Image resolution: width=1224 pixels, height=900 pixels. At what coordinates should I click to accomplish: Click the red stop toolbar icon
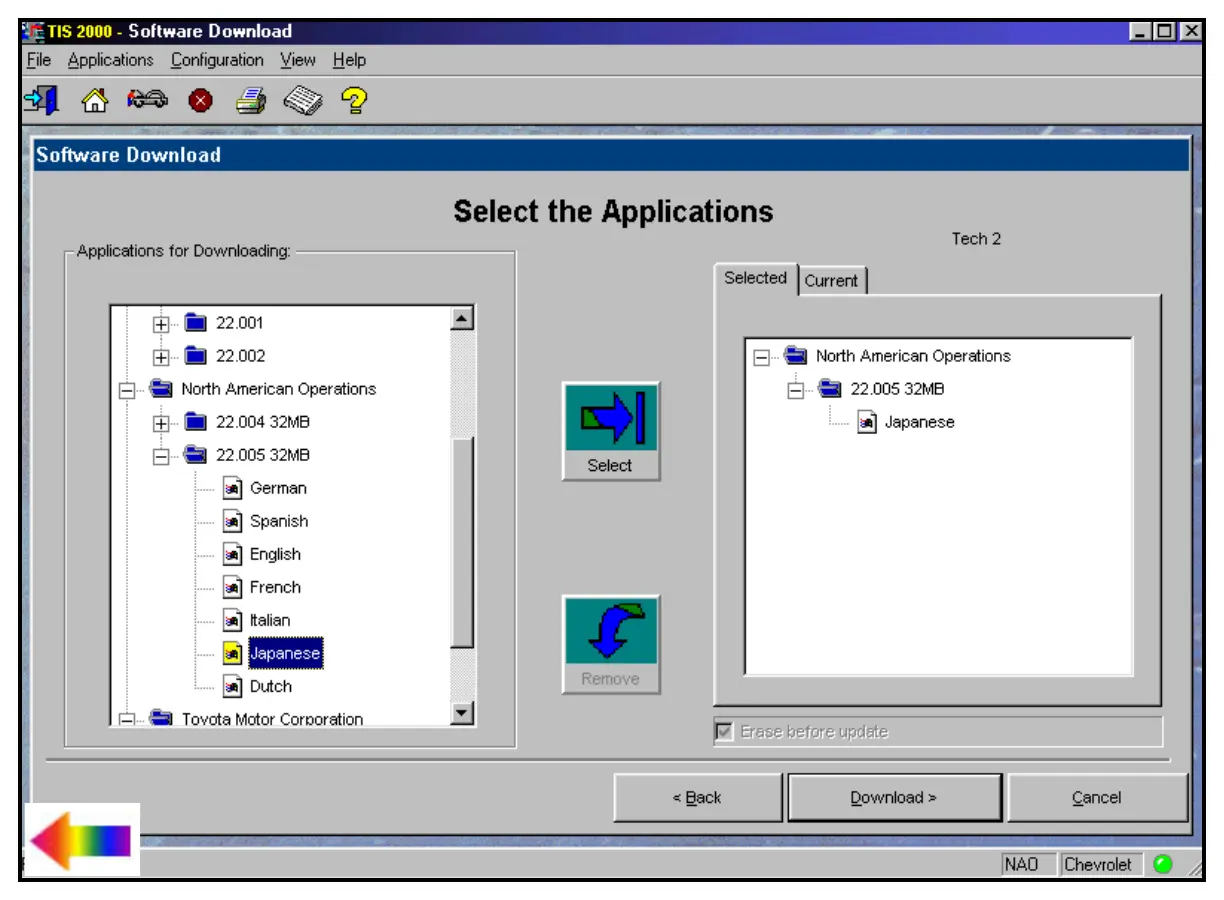point(200,101)
